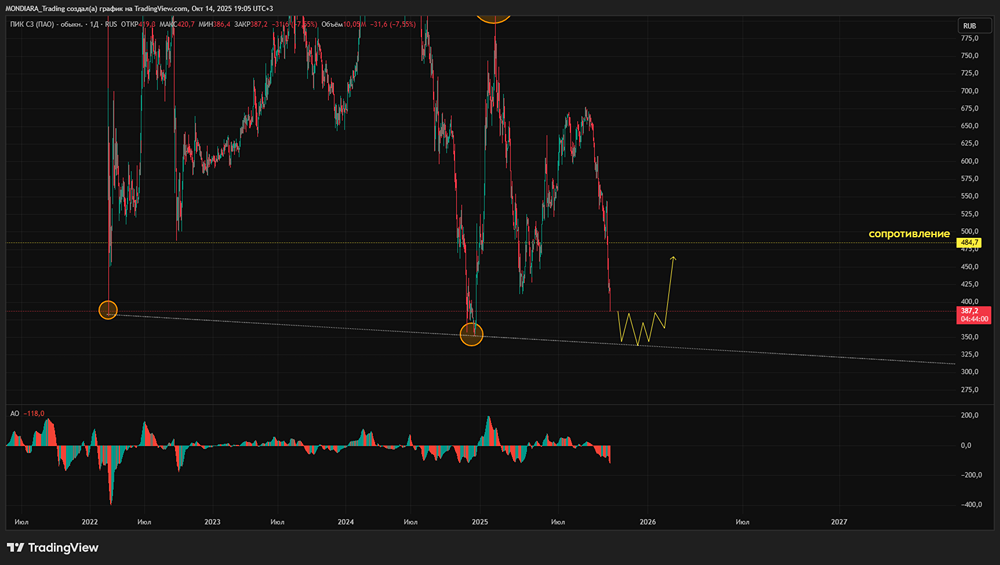Click the −118,0 AO indicator value
Image resolution: width=1000 pixels, height=565 pixels.
tap(34, 413)
